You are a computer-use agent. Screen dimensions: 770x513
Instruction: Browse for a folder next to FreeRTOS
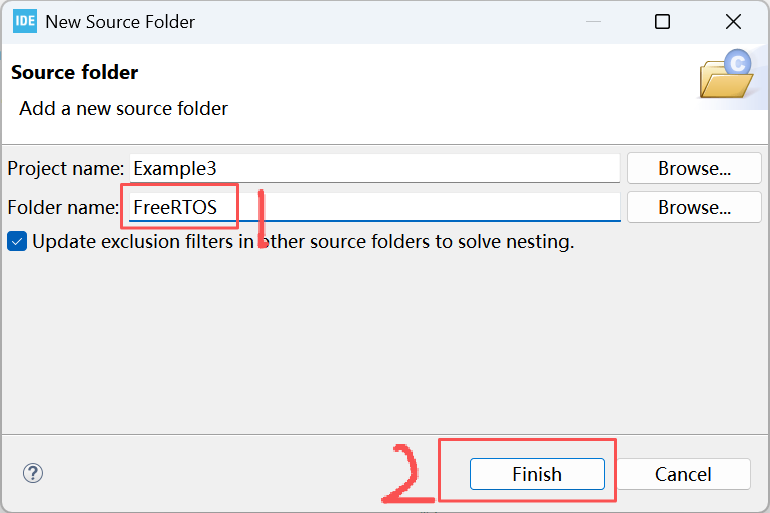[694, 207]
